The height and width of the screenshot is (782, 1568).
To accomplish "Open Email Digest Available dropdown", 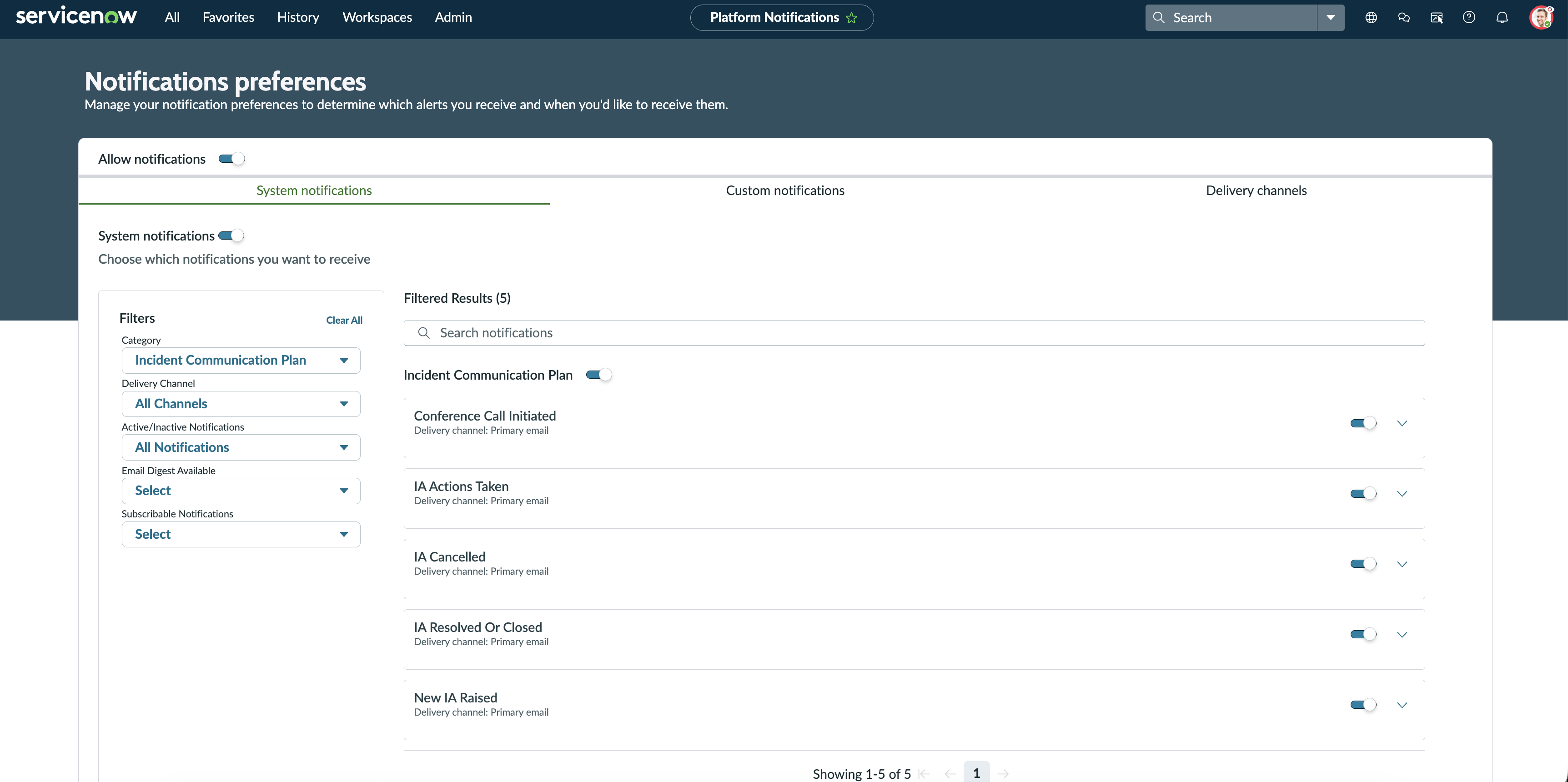I will [x=241, y=491].
